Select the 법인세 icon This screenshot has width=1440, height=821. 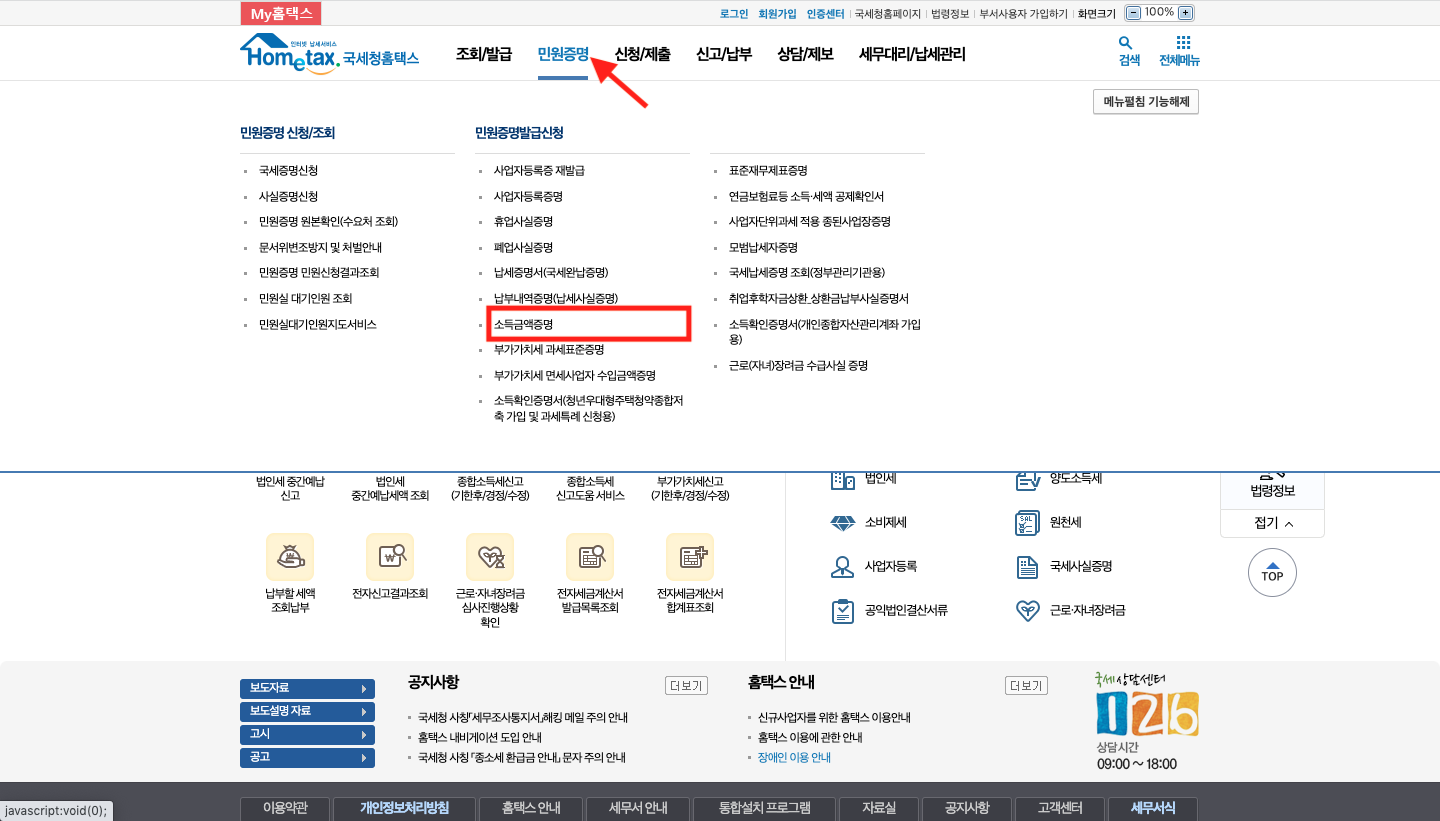841,478
